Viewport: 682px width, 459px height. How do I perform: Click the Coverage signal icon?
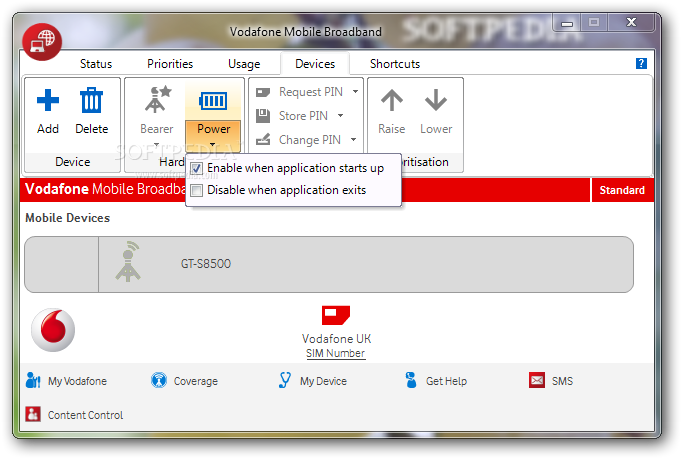(159, 380)
